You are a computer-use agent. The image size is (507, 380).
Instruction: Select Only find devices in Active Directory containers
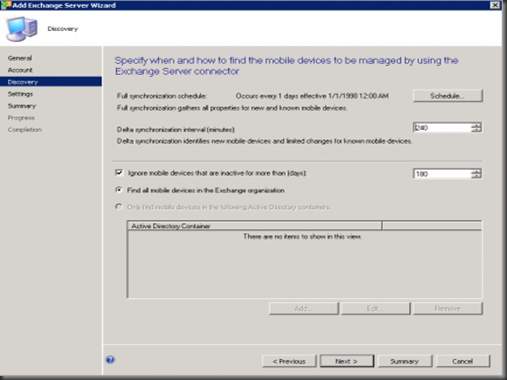[x=119, y=207]
